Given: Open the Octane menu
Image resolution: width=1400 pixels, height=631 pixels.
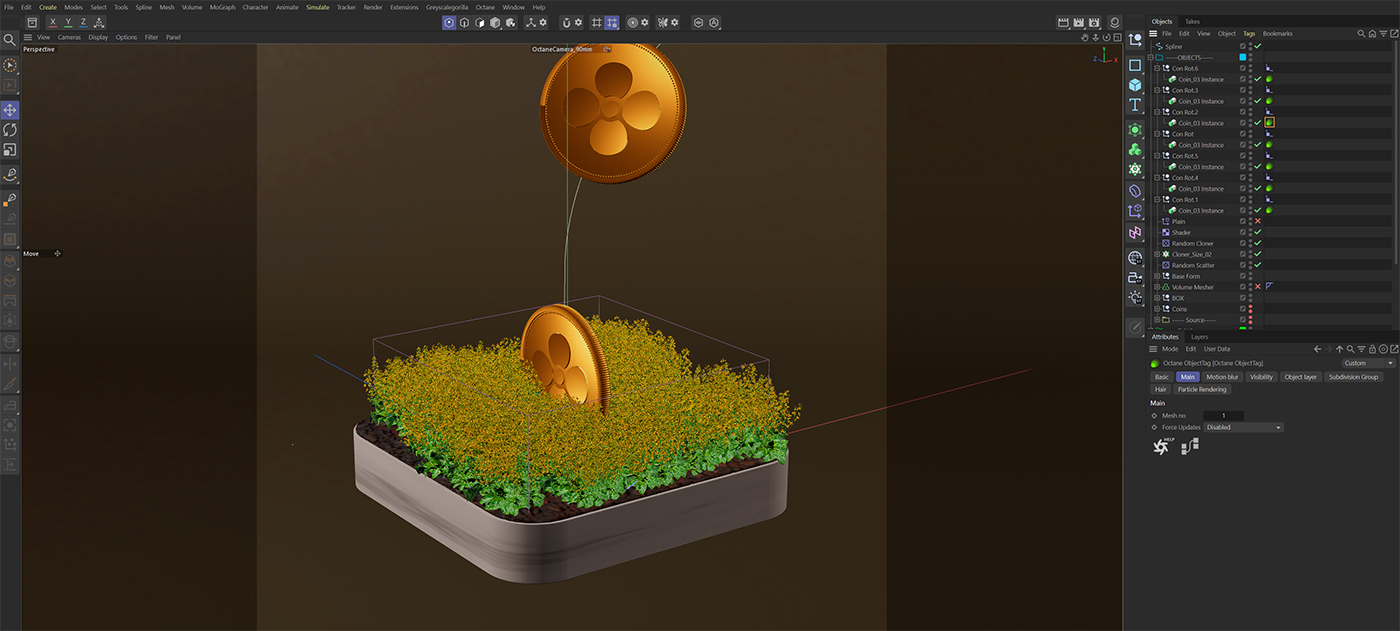Looking at the screenshot, I should 484,7.
